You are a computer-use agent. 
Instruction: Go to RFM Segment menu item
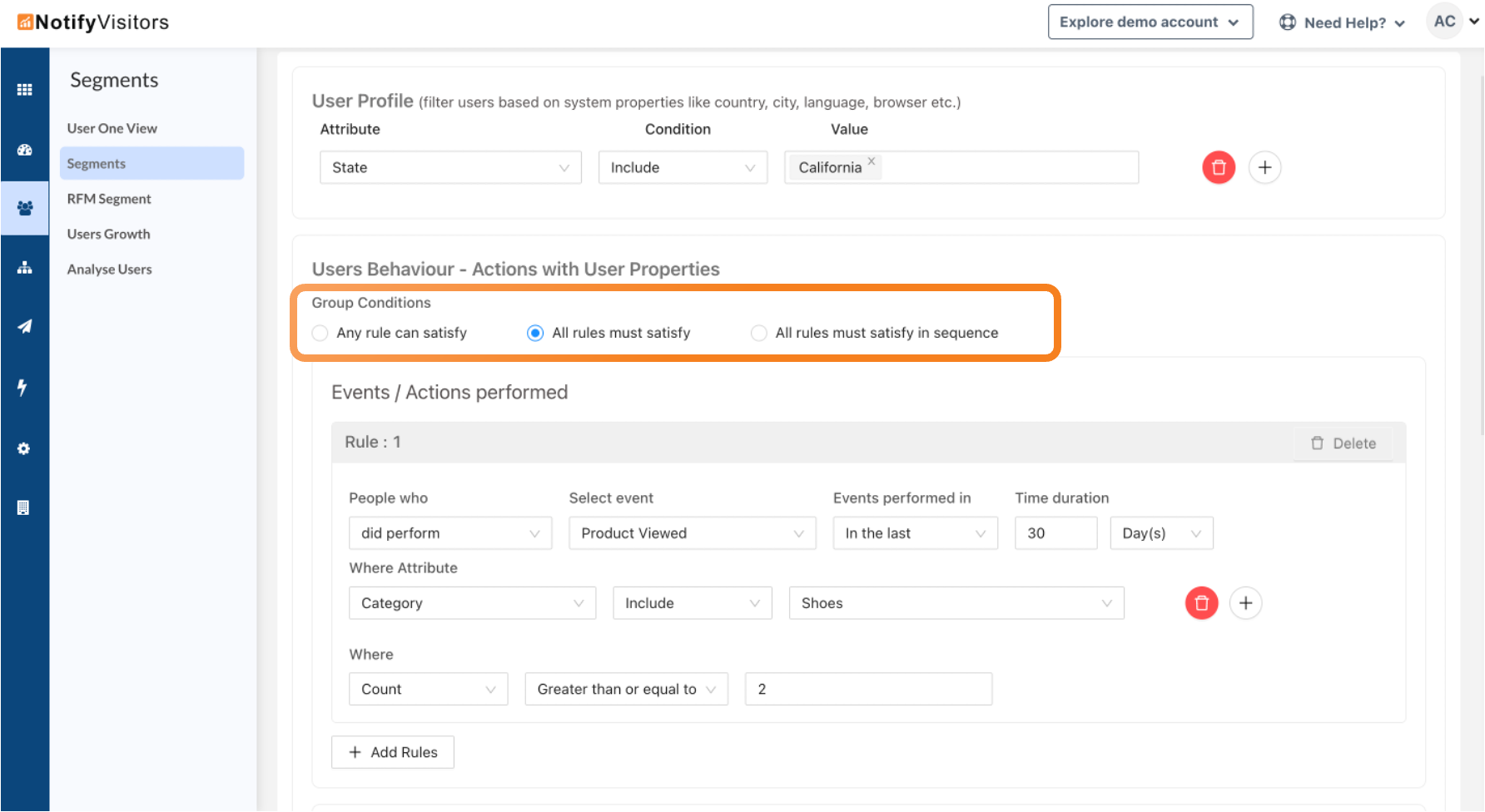[x=109, y=199]
